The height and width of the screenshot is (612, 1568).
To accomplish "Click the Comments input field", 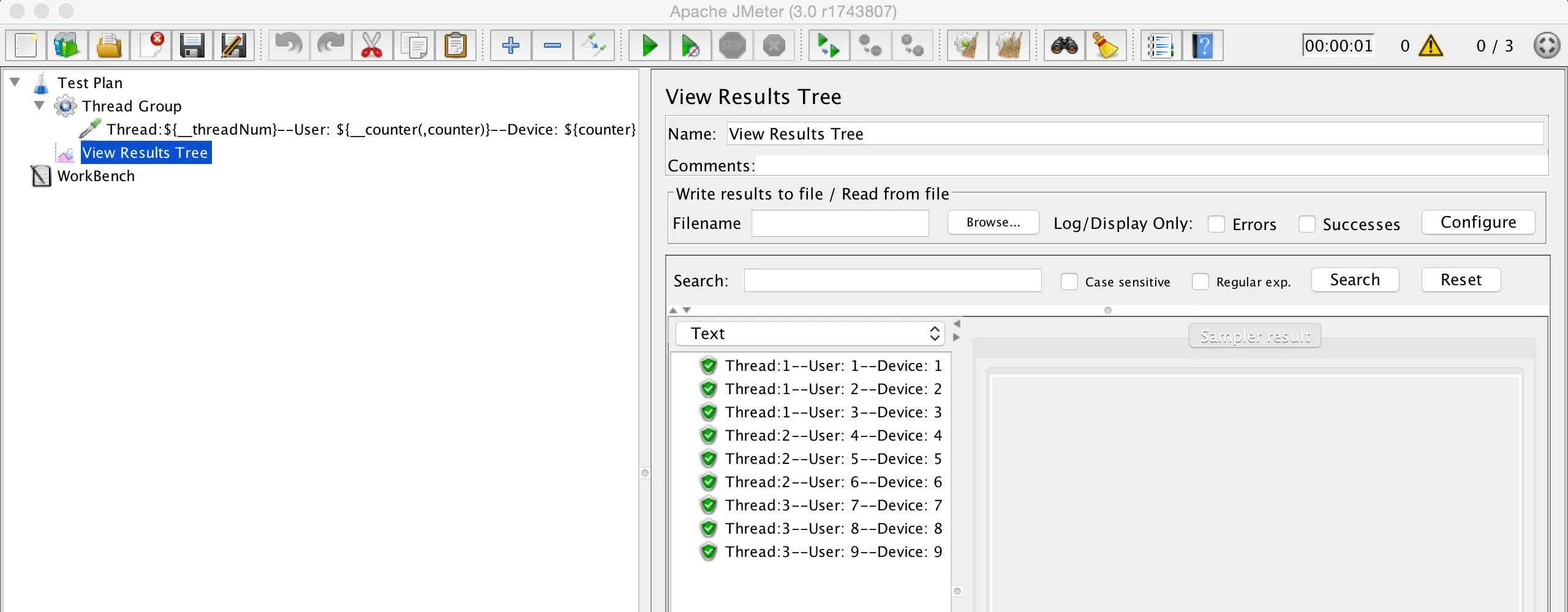I will pyautogui.click(x=1151, y=165).
